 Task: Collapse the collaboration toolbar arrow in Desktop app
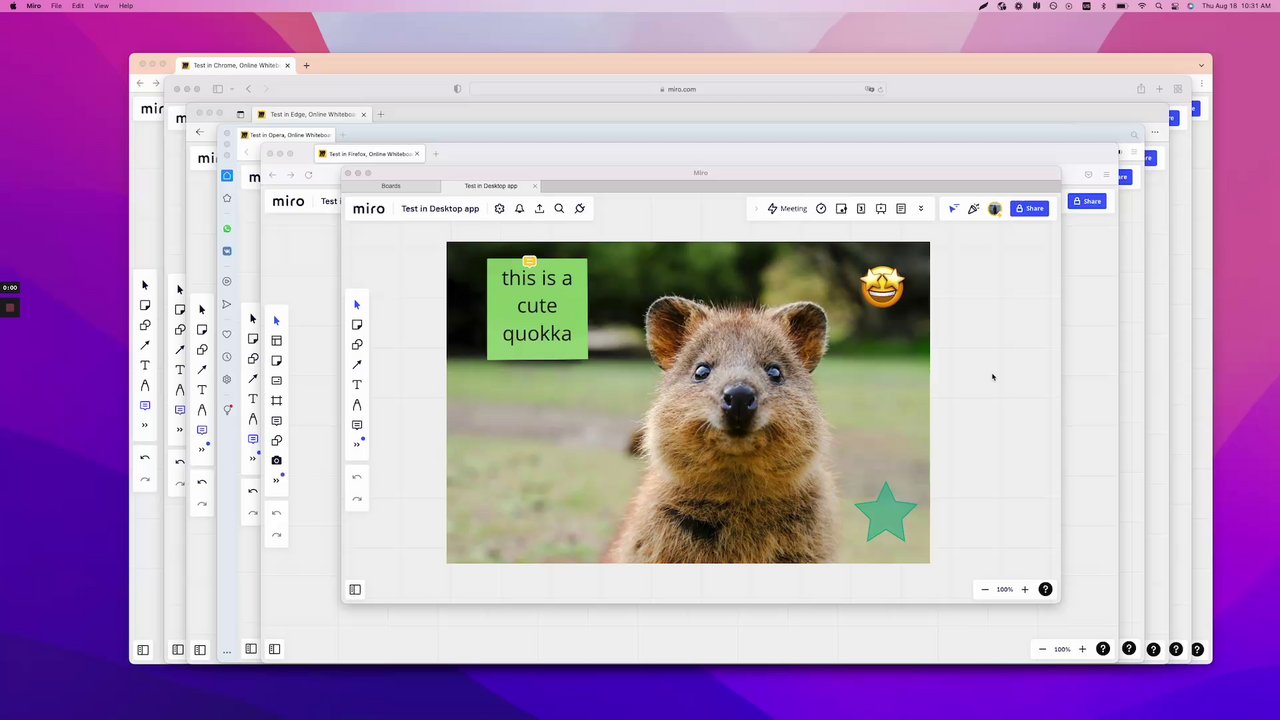point(757,209)
